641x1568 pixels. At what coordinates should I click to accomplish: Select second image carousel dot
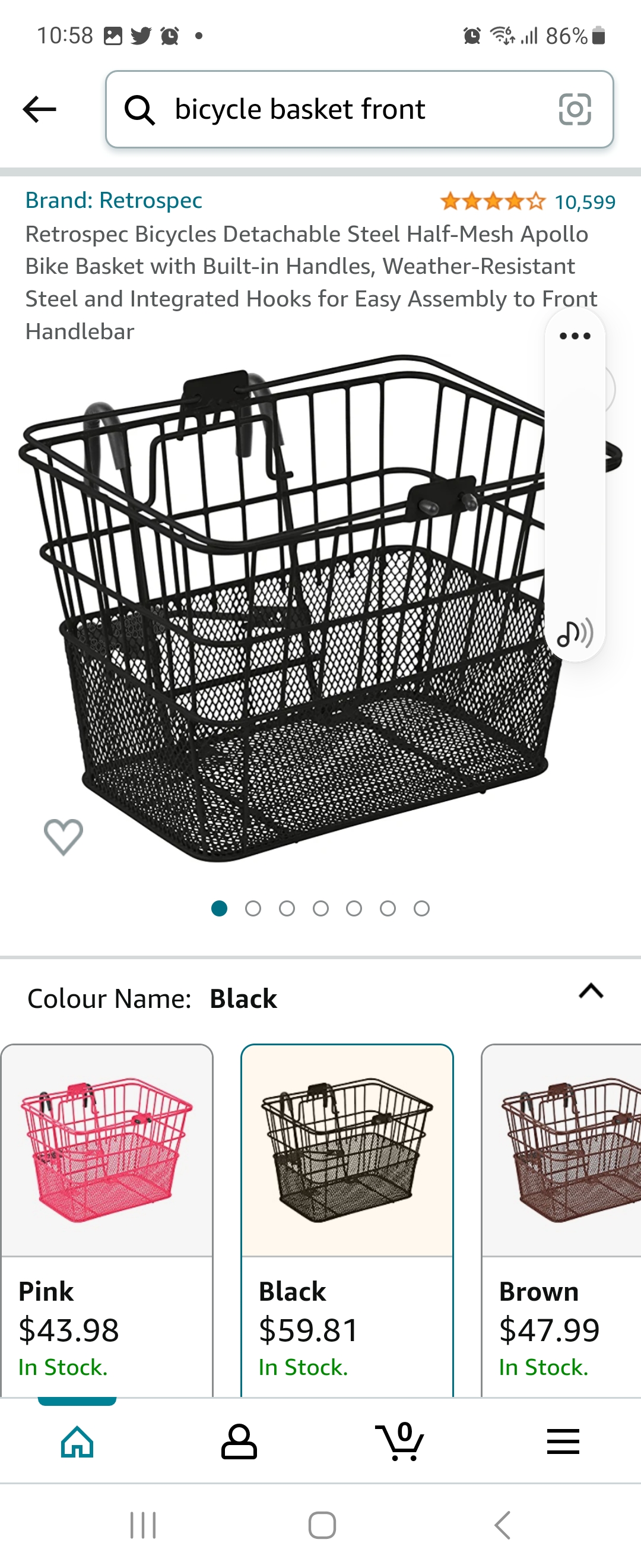(x=253, y=909)
